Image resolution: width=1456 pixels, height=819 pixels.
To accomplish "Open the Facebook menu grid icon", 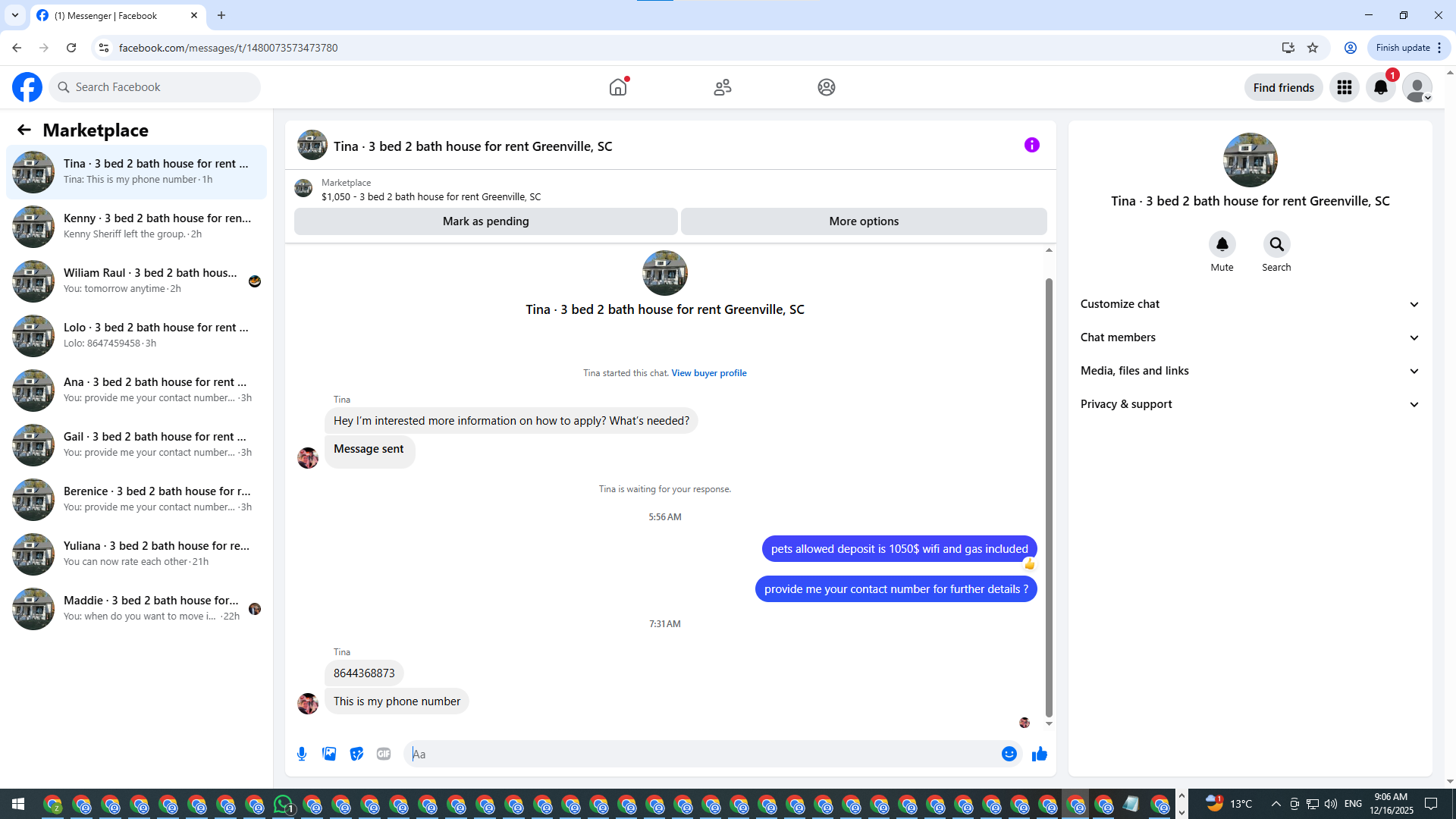I will pyautogui.click(x=1345, y=87).
